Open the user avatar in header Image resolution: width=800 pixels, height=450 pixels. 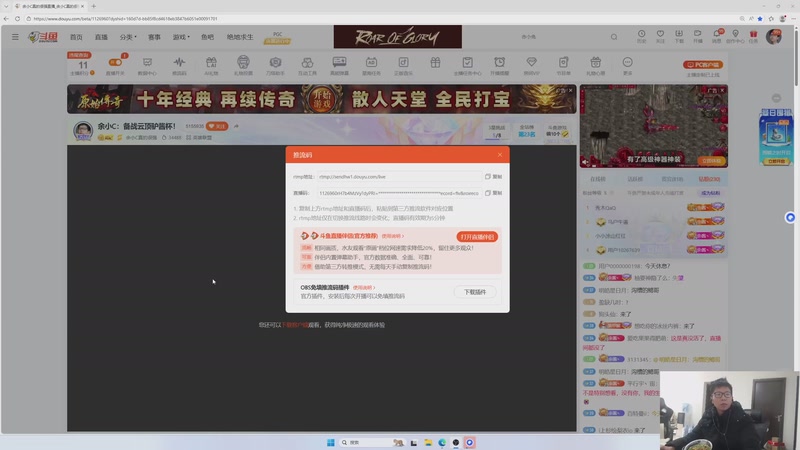coord(773,37)
